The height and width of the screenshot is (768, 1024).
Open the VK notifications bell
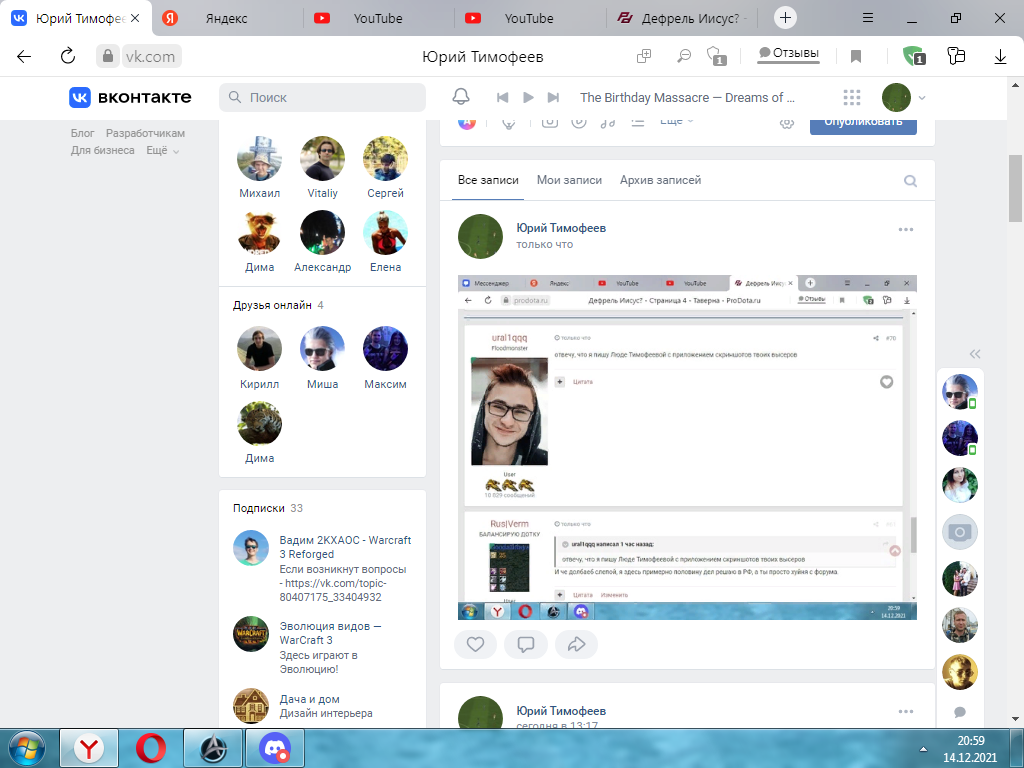click(460, 97)
